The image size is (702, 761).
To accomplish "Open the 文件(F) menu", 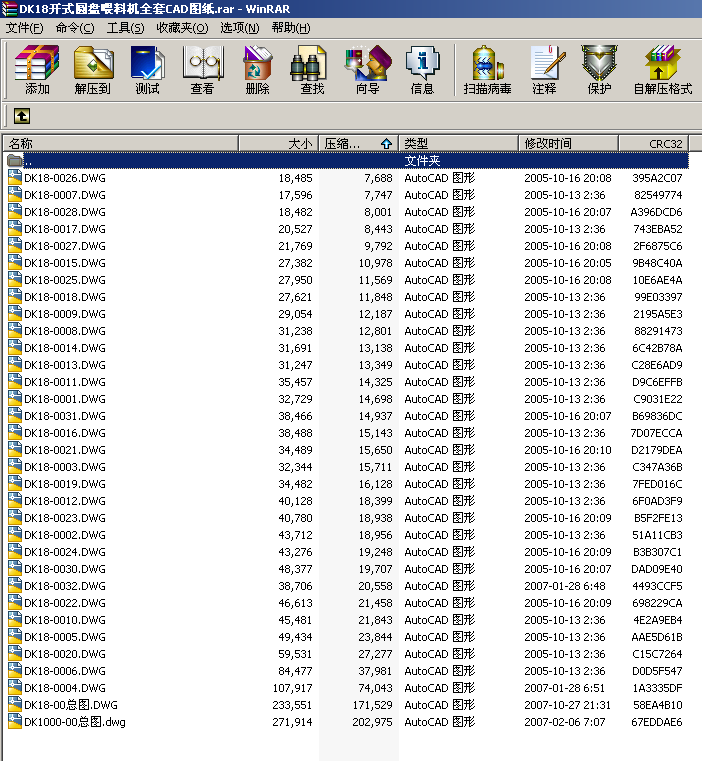I will pyautogui.click(x=24, y=28).
